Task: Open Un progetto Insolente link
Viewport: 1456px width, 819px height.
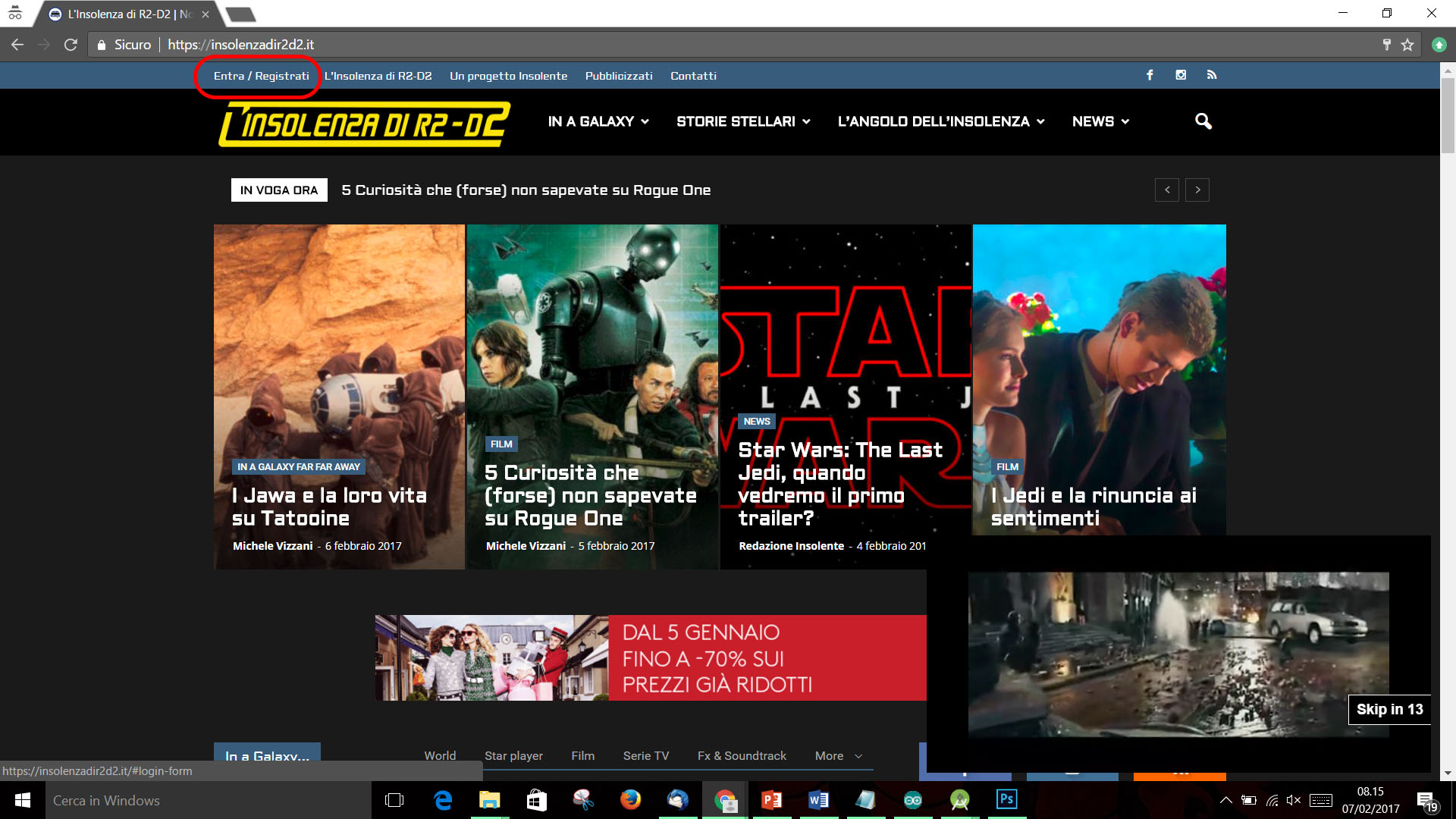Action: point(508,76)
